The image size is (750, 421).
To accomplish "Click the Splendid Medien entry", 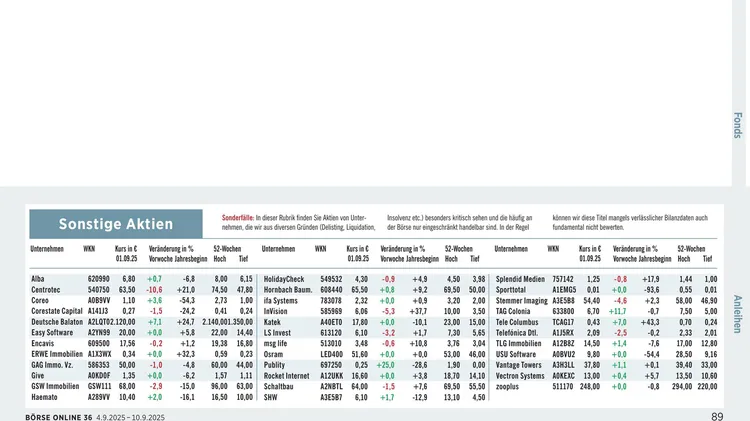I will tap(520, 279).
